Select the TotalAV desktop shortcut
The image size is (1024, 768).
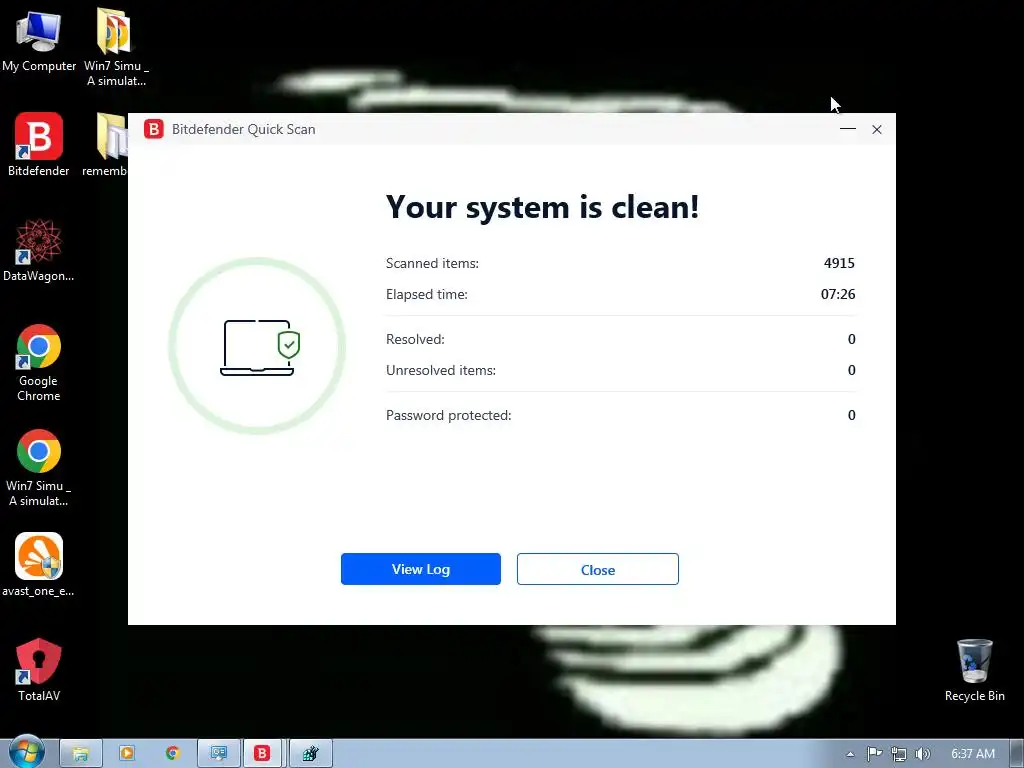[39, 669]
